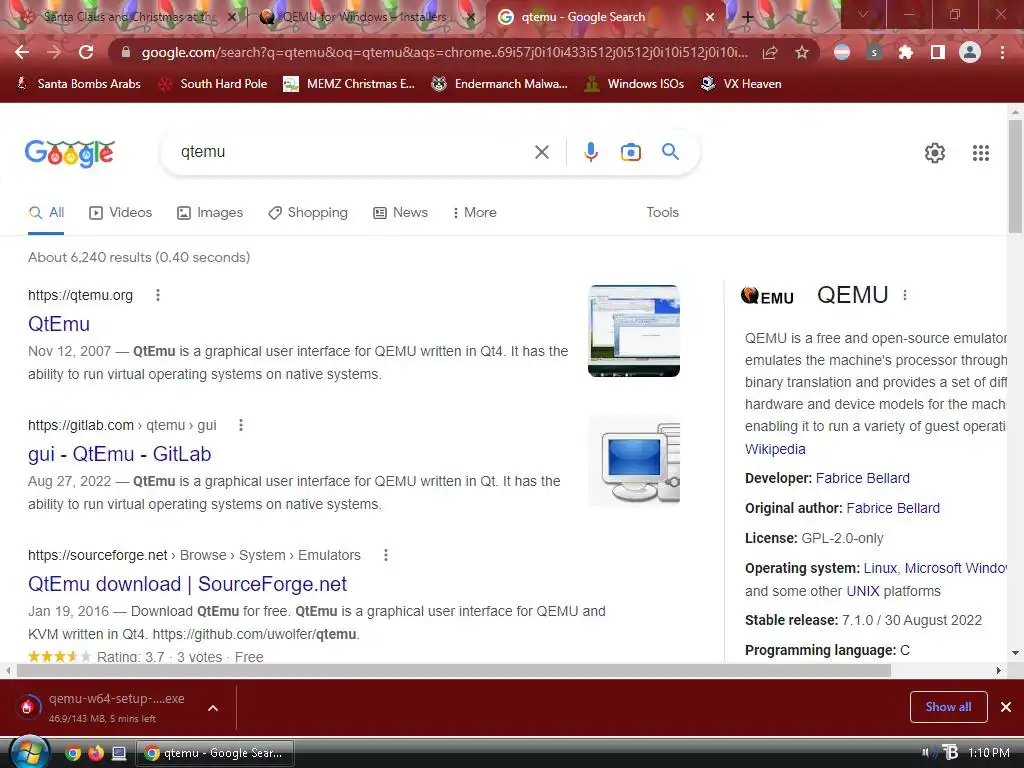Select the All results filter

(x=46, y=213)
